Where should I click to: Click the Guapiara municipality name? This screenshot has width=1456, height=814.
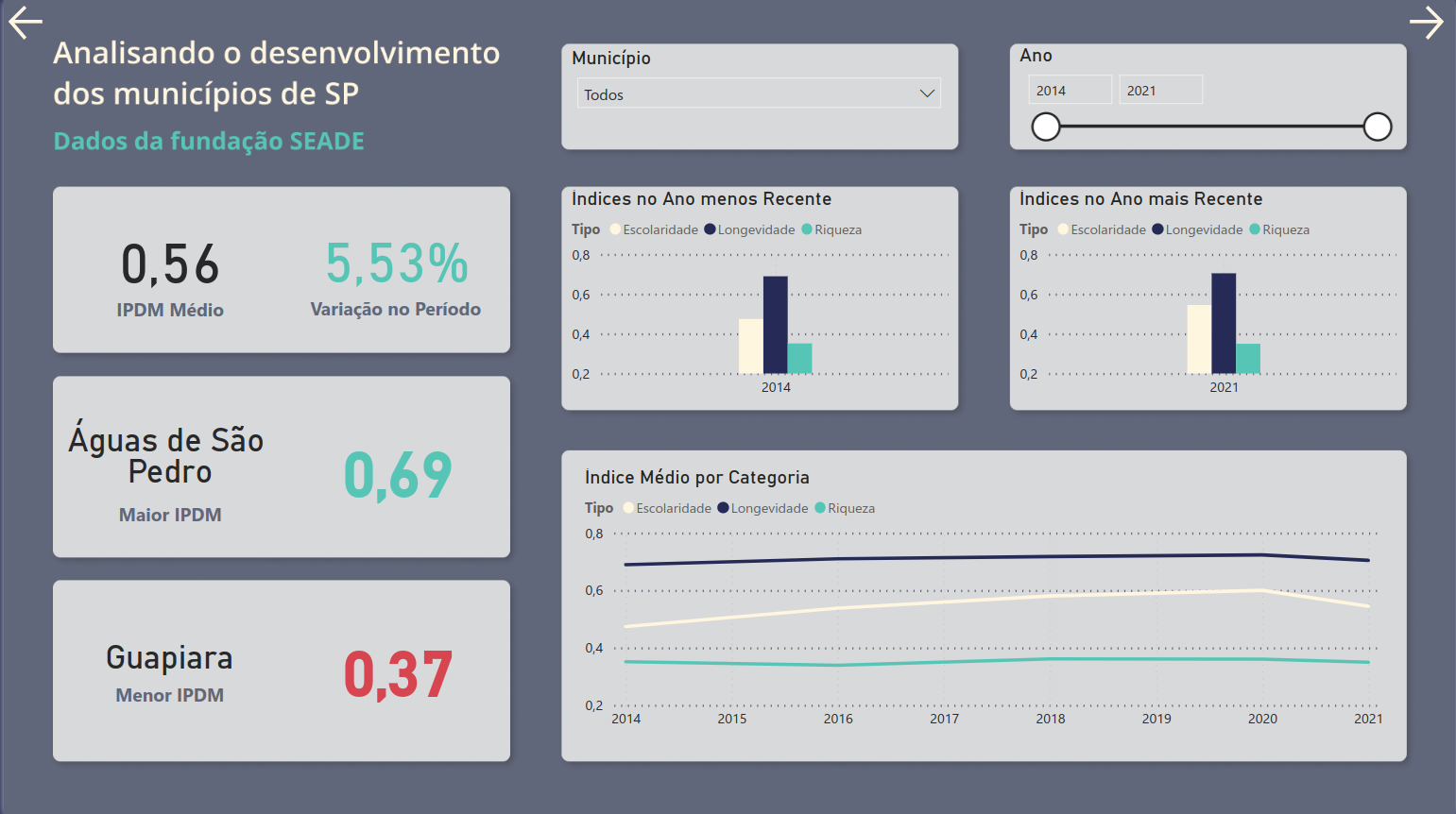tap(169, 657)
